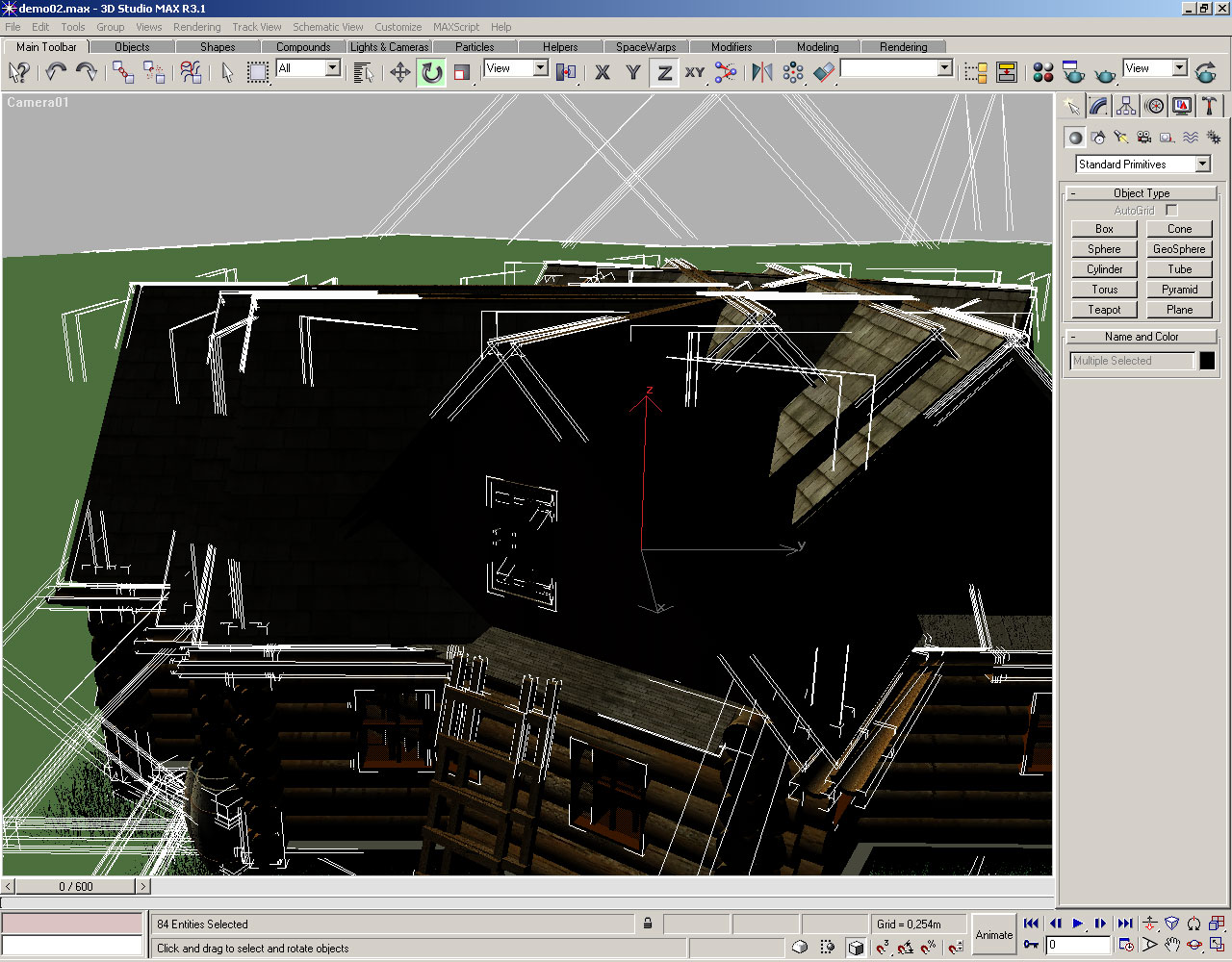The image size is (1232, 962).
Task: Click the black object color swatch
Action: [x=1207, y=361]
